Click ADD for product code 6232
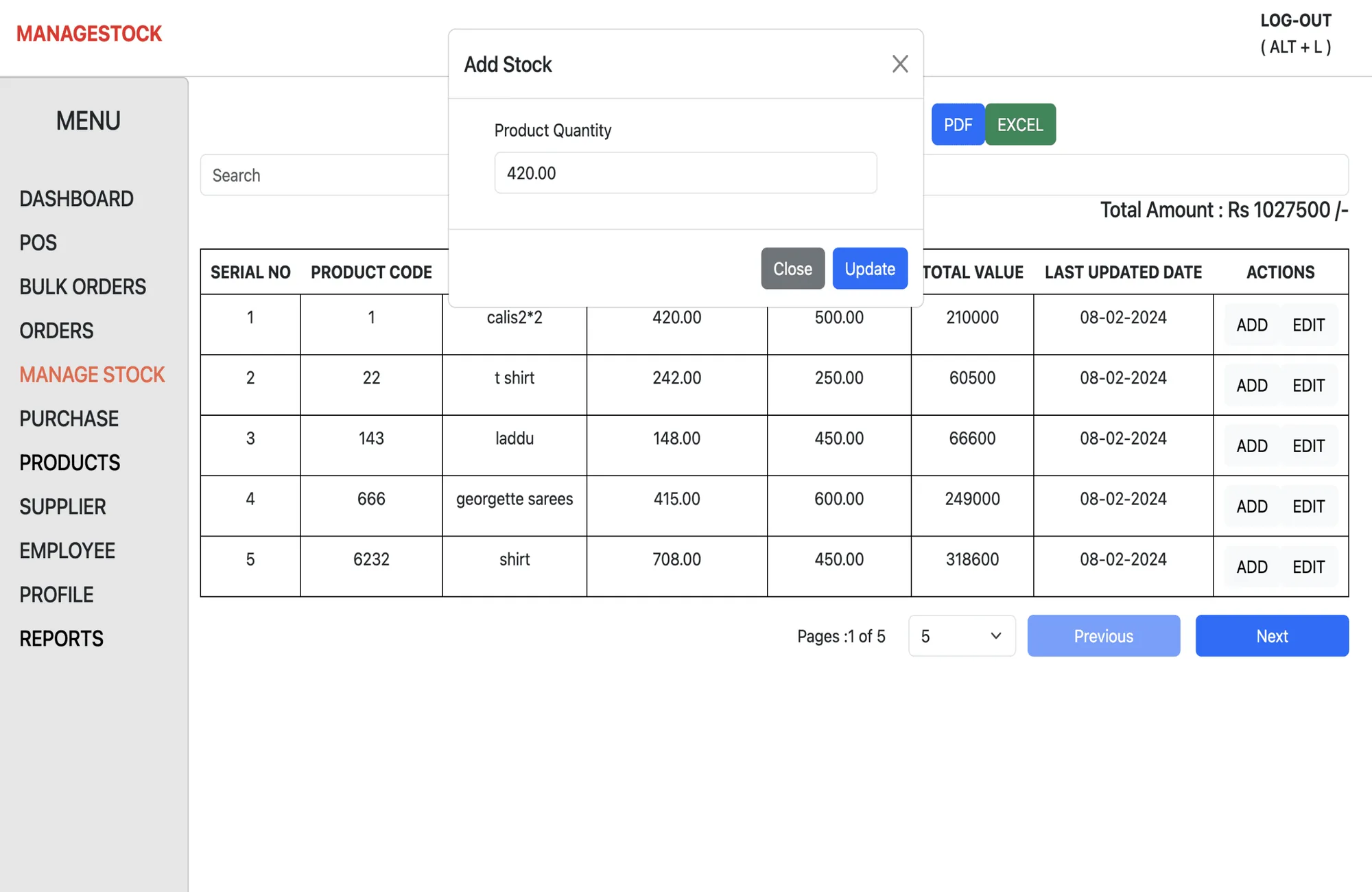The height and width of the screenshot is (892, 1372). [x=1252, y=567]
